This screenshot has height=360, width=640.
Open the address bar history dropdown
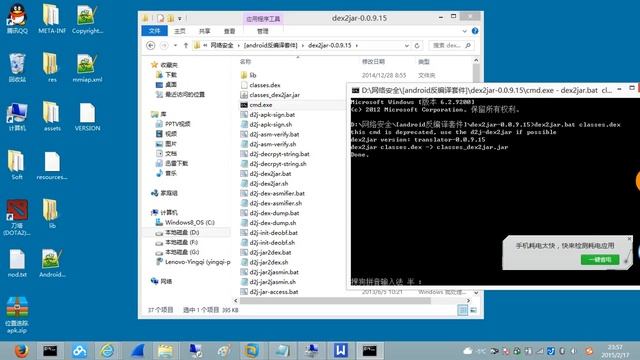point(407,45)
